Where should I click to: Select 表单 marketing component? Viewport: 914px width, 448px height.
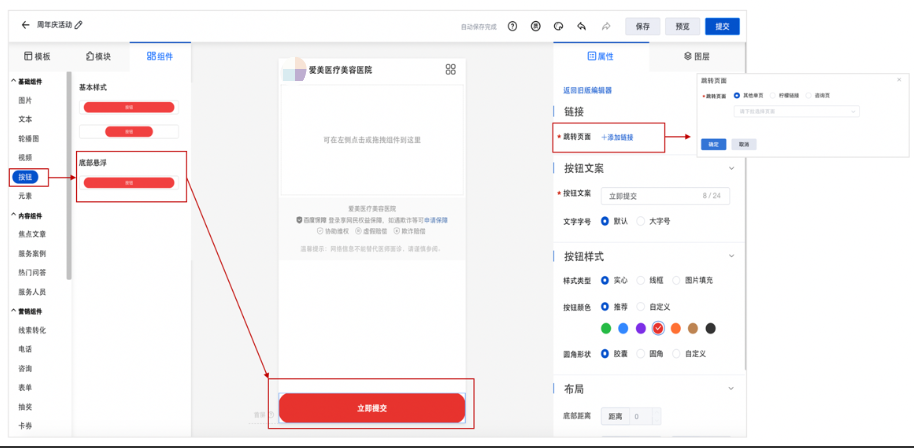coord(25,387)
